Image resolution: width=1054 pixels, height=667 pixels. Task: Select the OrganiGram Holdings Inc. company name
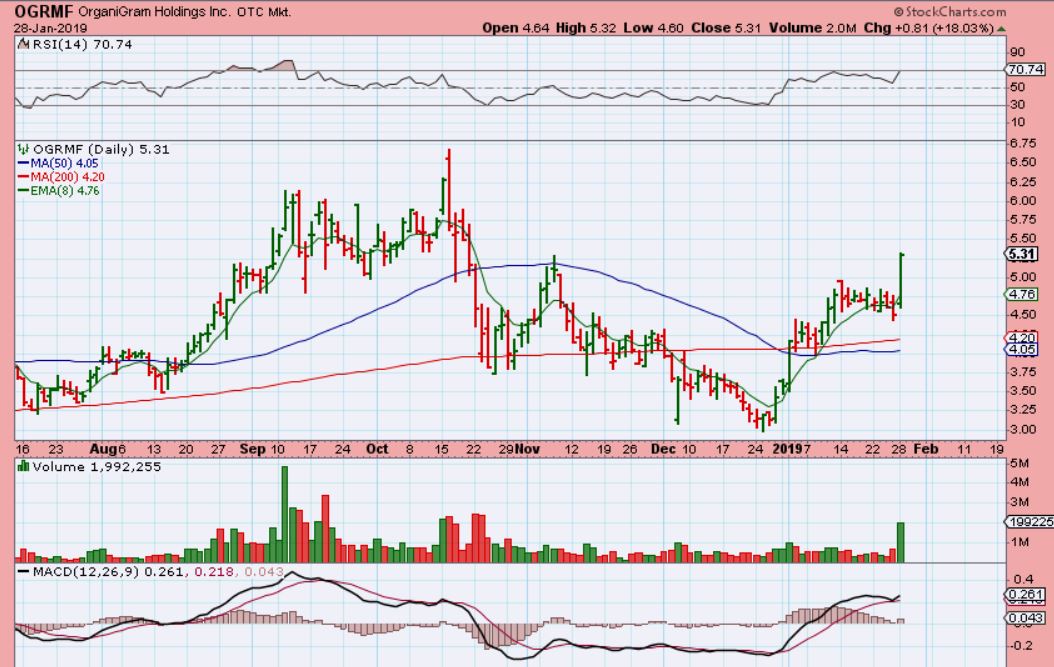point(154,12)
